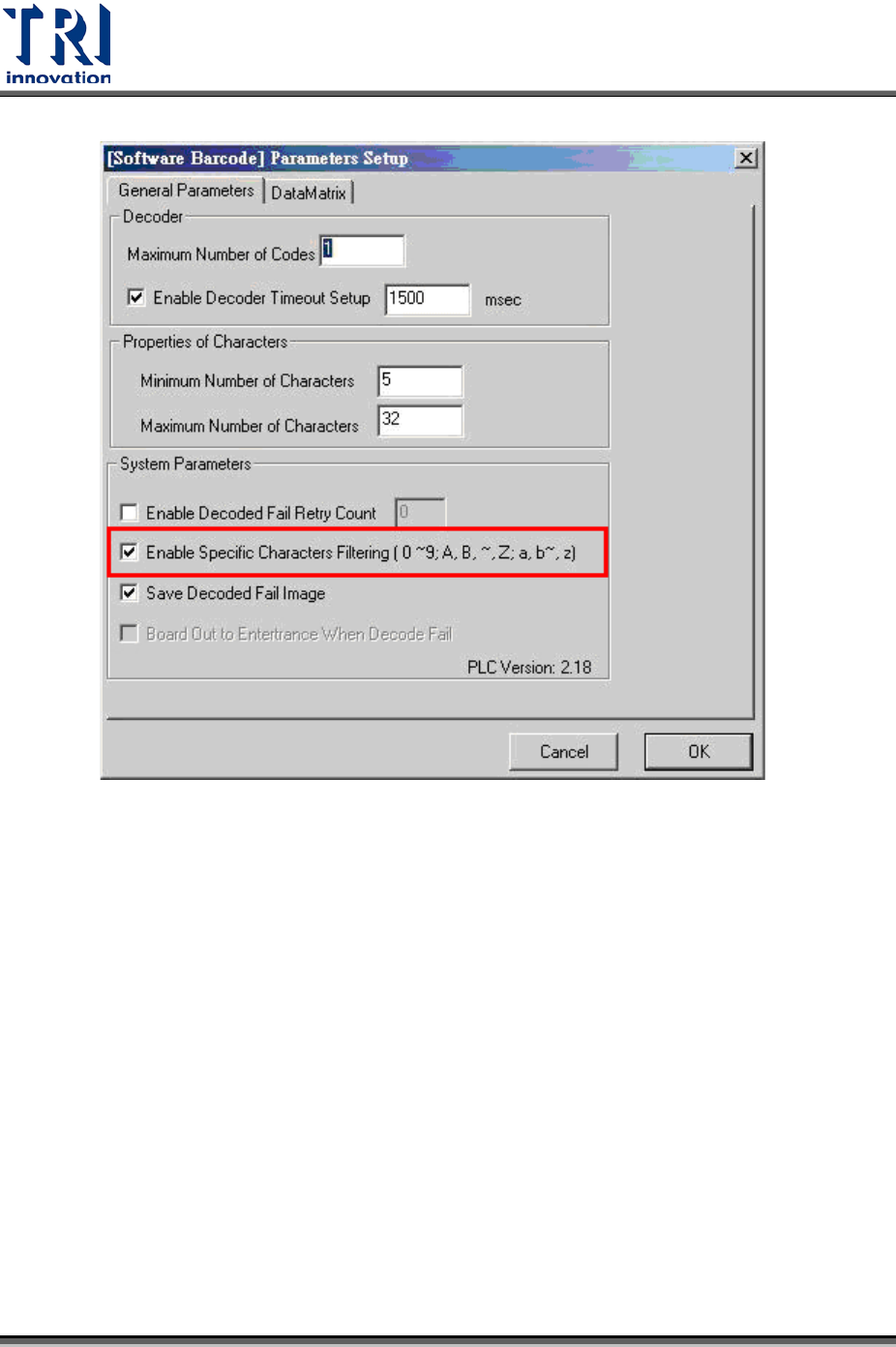Viewport: 896px width, 1347px height.
Task: Toggle Enable Decoder Timeout Setup checkbox
Action: (x=136, y=297)
